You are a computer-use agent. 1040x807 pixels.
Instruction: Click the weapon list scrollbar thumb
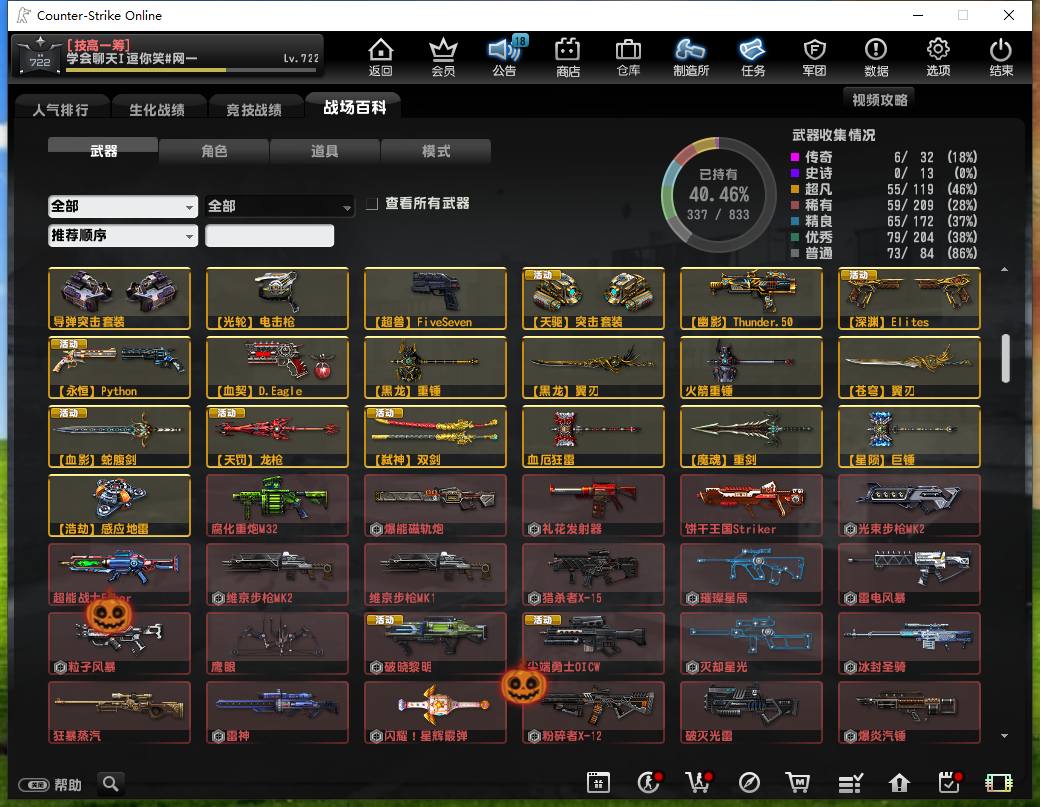(1006, 357)
